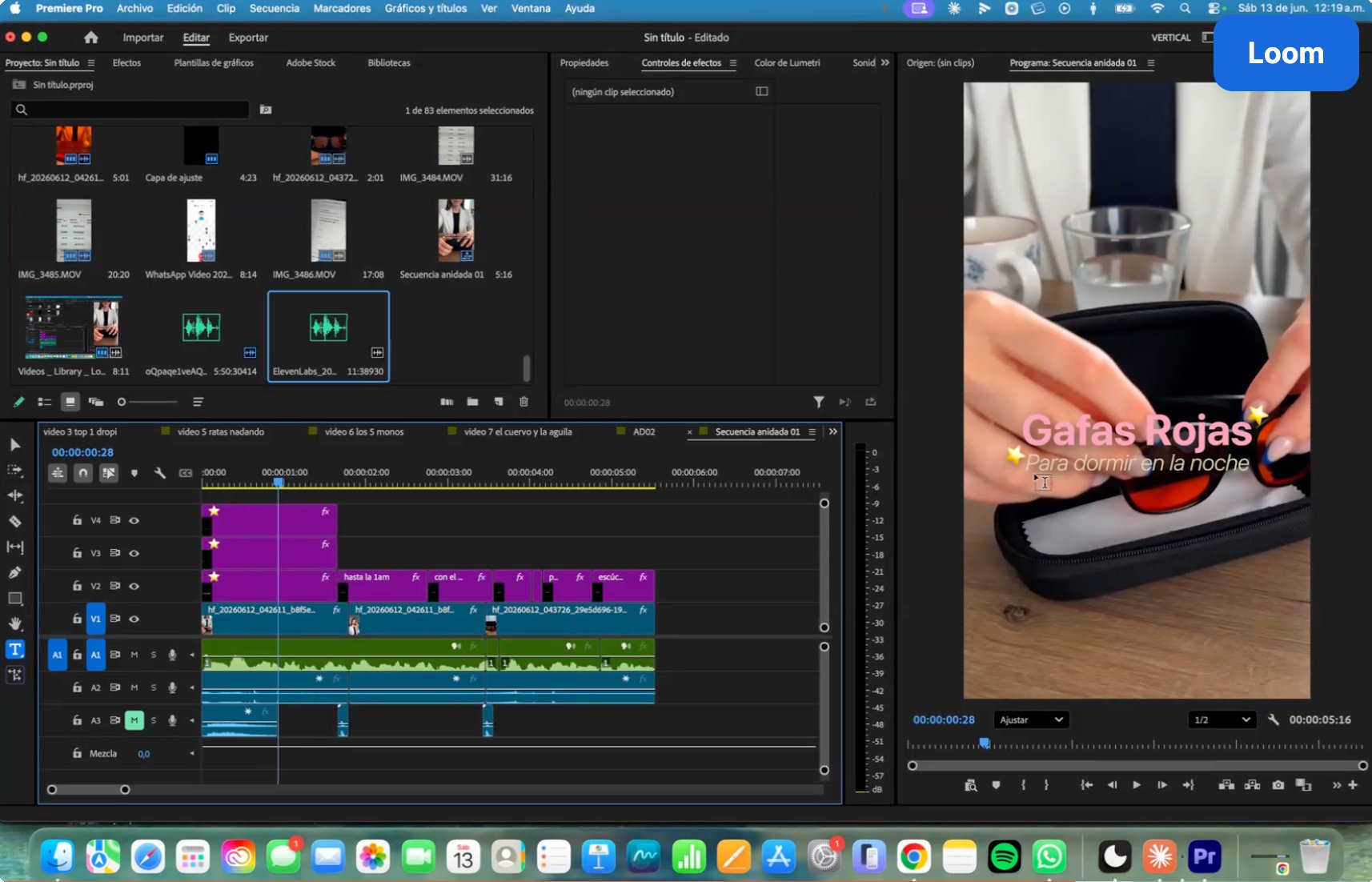
Task: Toggle V3 track visibility eye
Action: pos(134,553)
